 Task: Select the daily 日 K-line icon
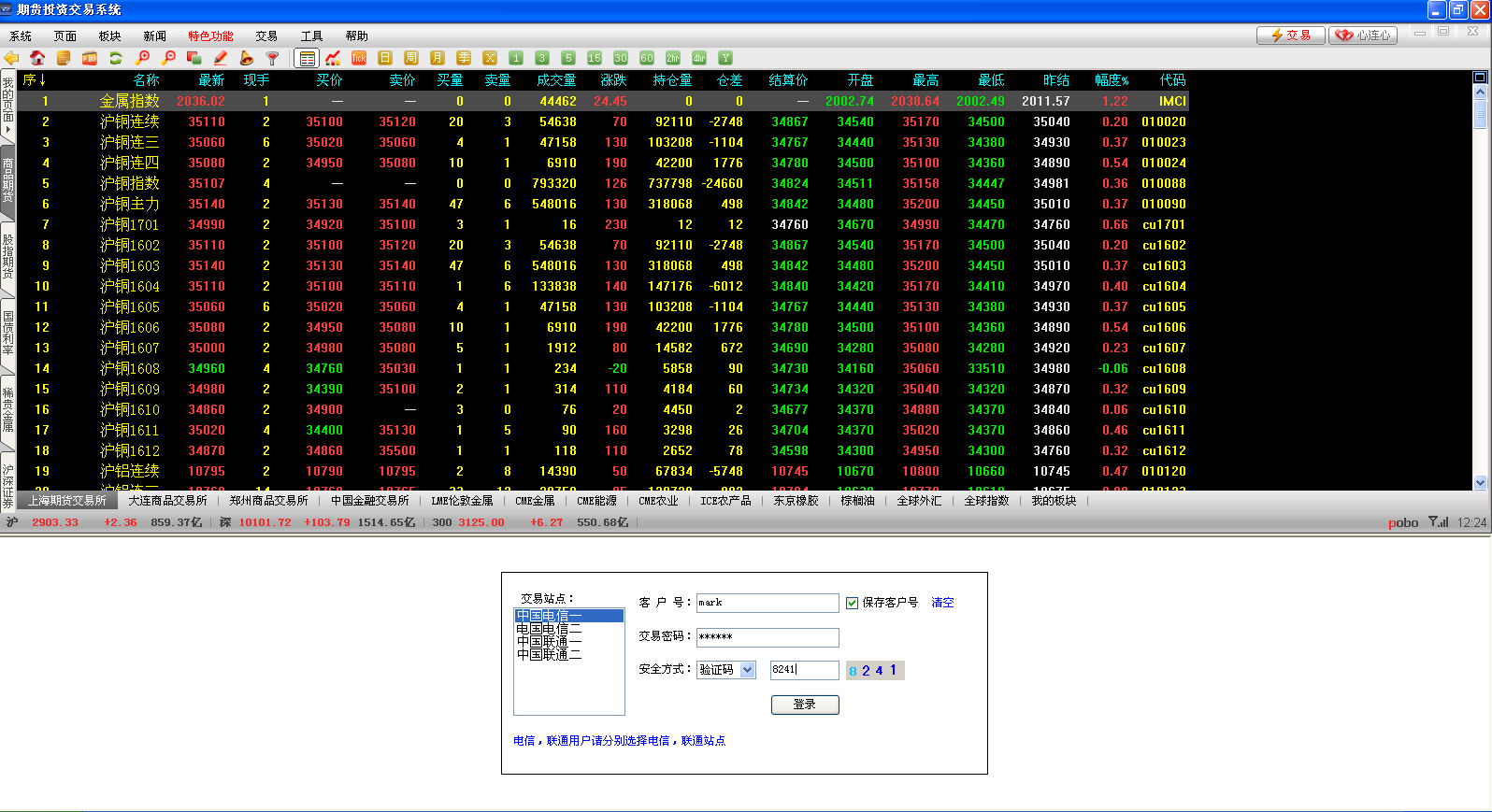385,58
